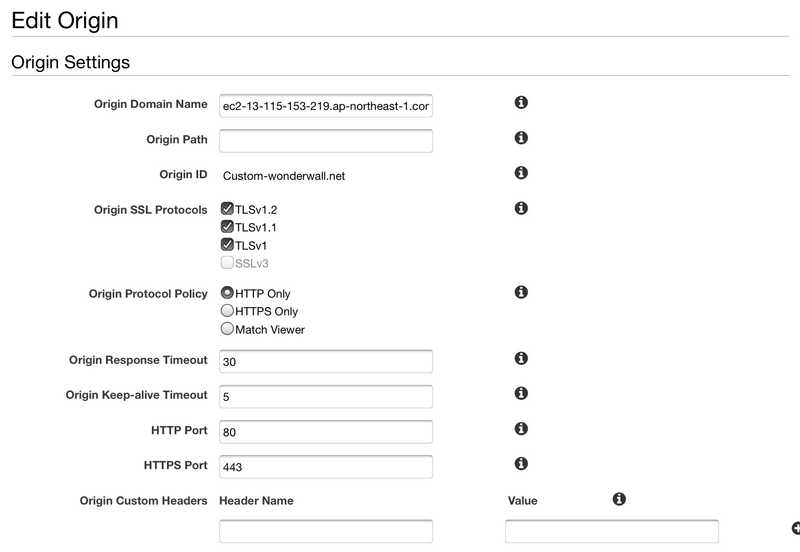Show help for Origin Custom Headers
Image resolution: width=800 pixels, height=552 pixels.
click(619, 498)
